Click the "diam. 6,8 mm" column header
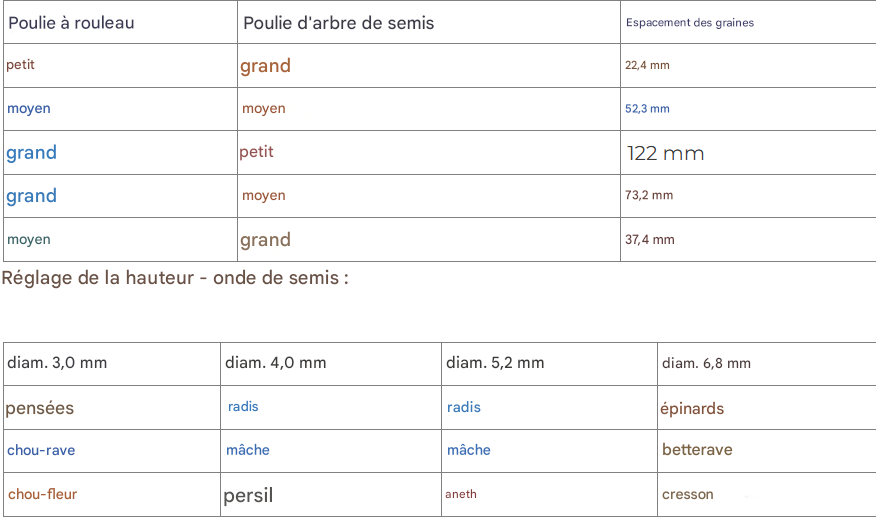The image size is (876, 519). click(x=706, y=364)
